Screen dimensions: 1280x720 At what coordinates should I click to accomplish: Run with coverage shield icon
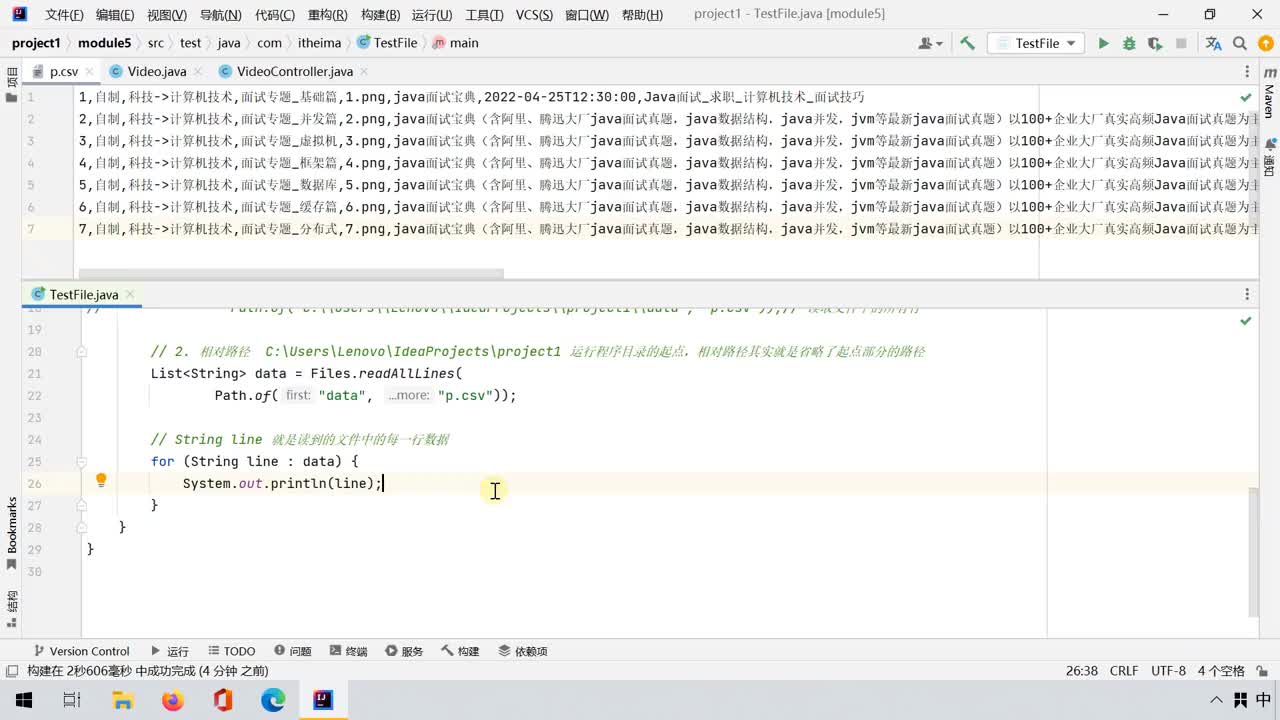click(x=1155, y=44)
